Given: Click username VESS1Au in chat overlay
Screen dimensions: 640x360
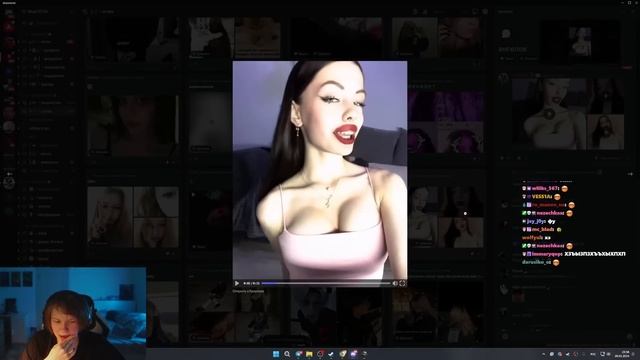Looking at the screenshot, I should click(542, 197).
